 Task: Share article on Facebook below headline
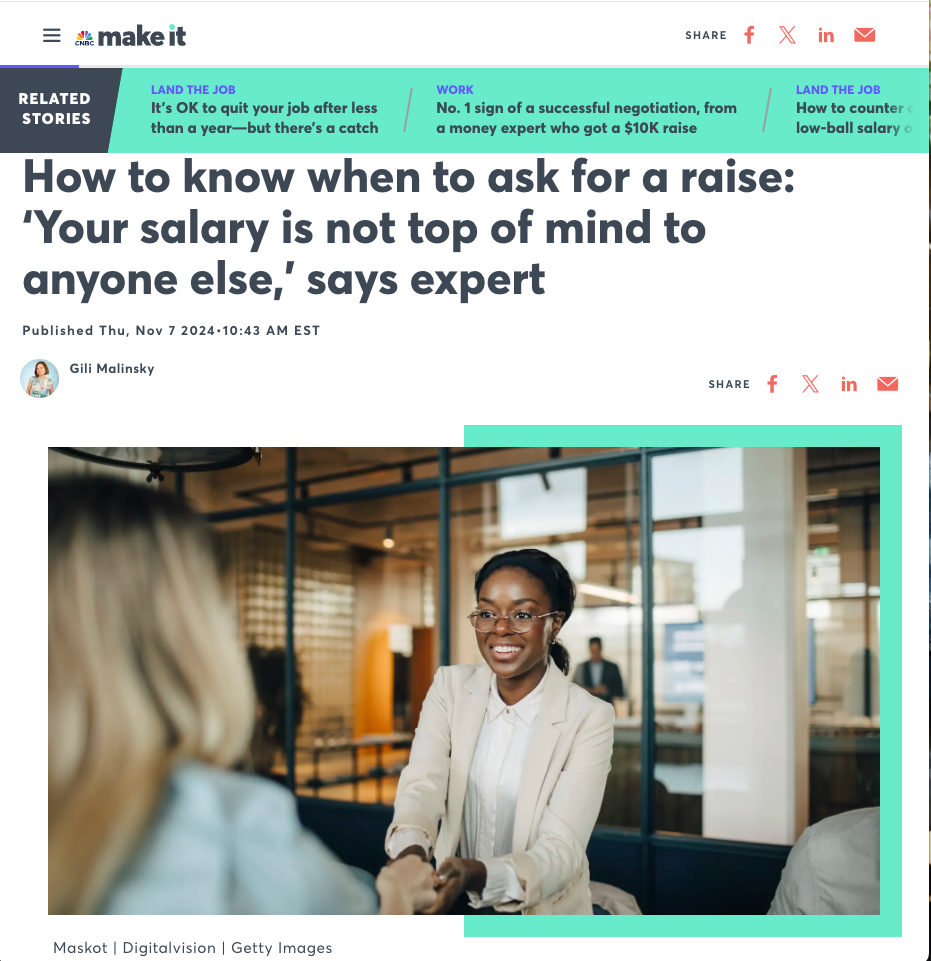tap(772, 384)
